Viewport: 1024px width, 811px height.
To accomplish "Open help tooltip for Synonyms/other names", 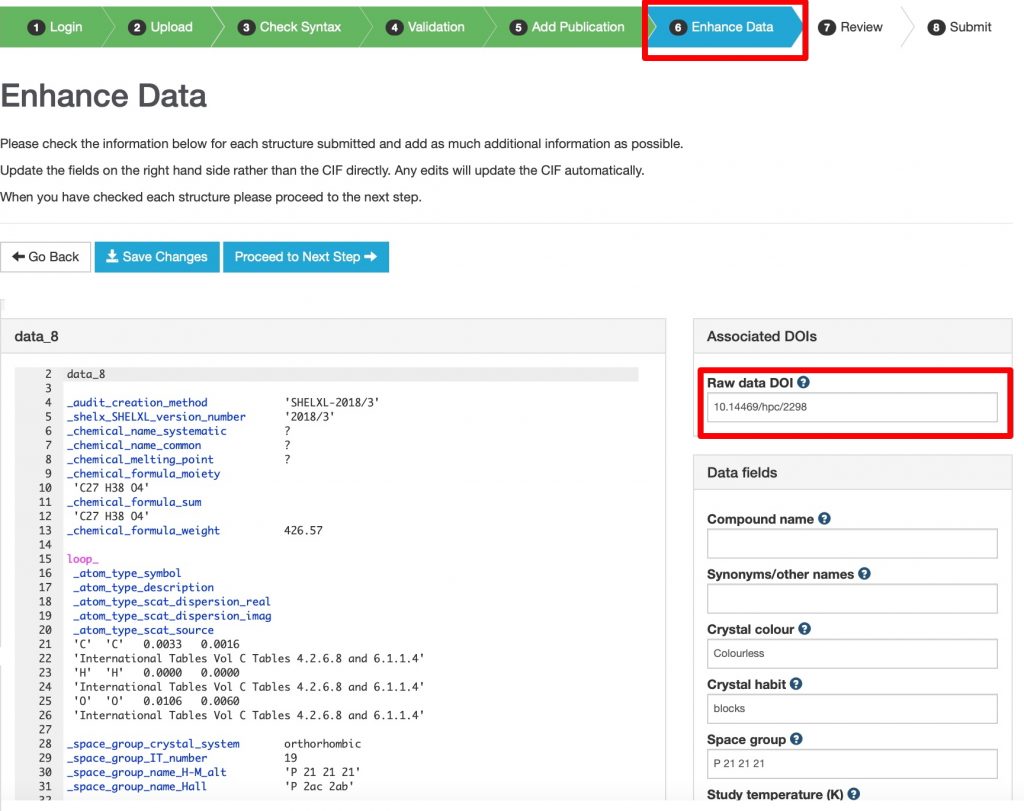I will tap(864, 574).
